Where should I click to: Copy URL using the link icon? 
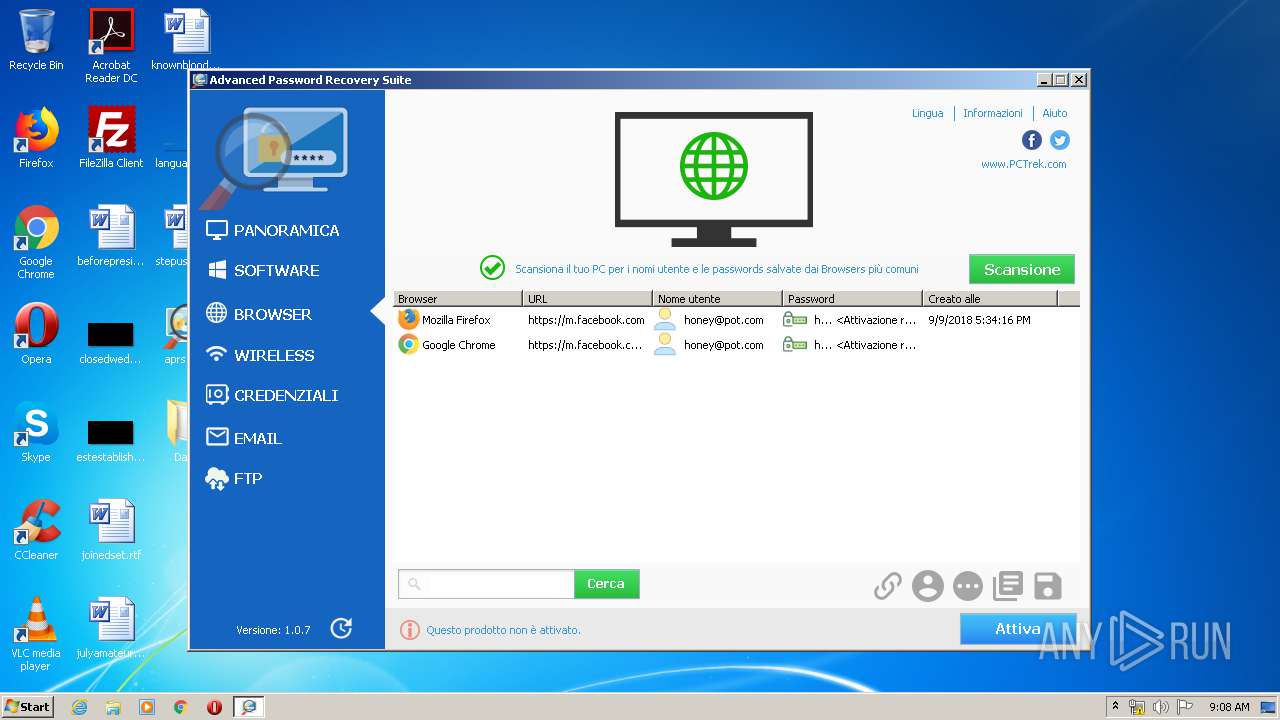point(888,586)
